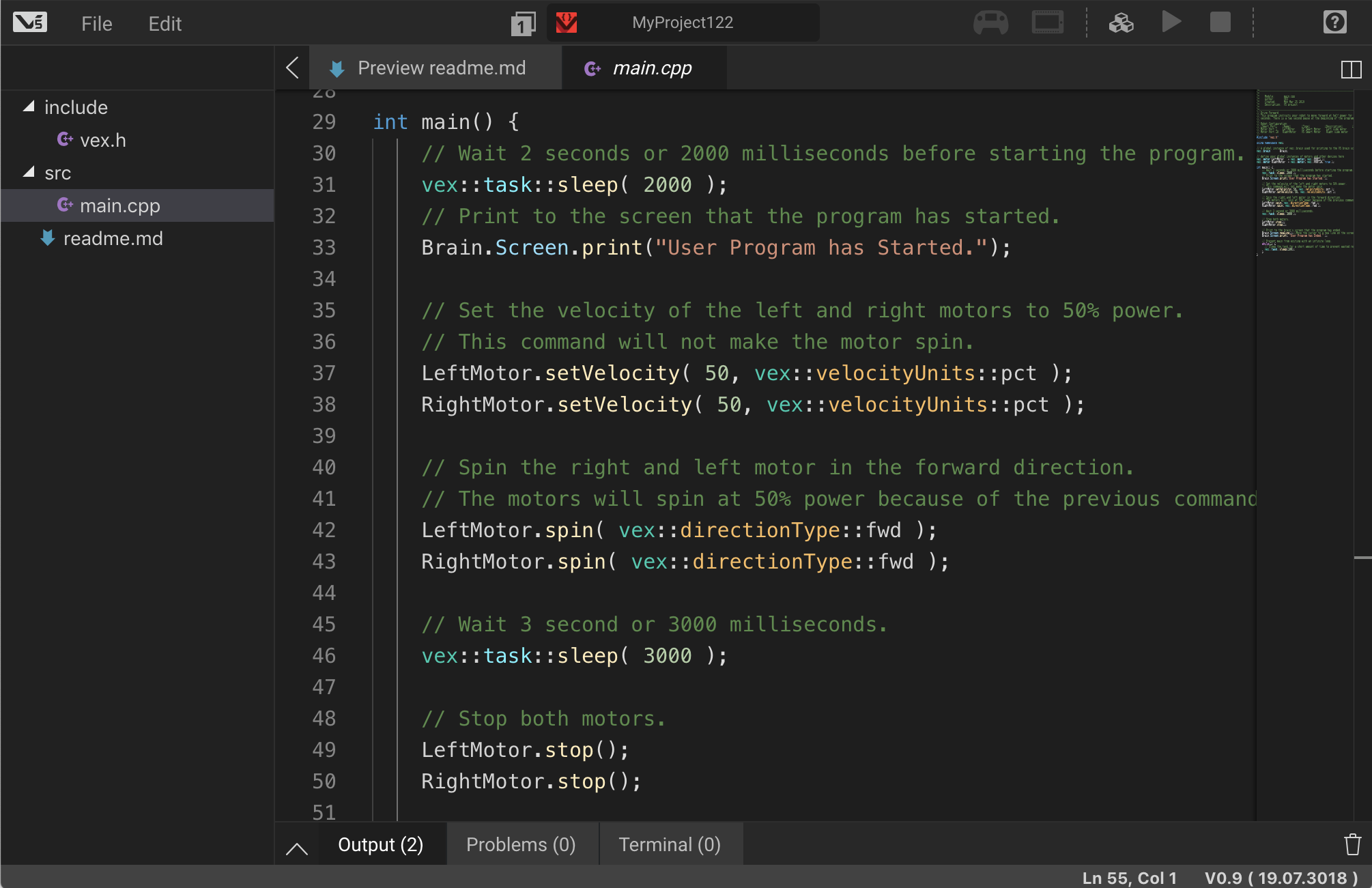This screenshot has height=888, width=1372.
Task: Click the LeftMotor.setVelocity line
Action: pos(747,373)
